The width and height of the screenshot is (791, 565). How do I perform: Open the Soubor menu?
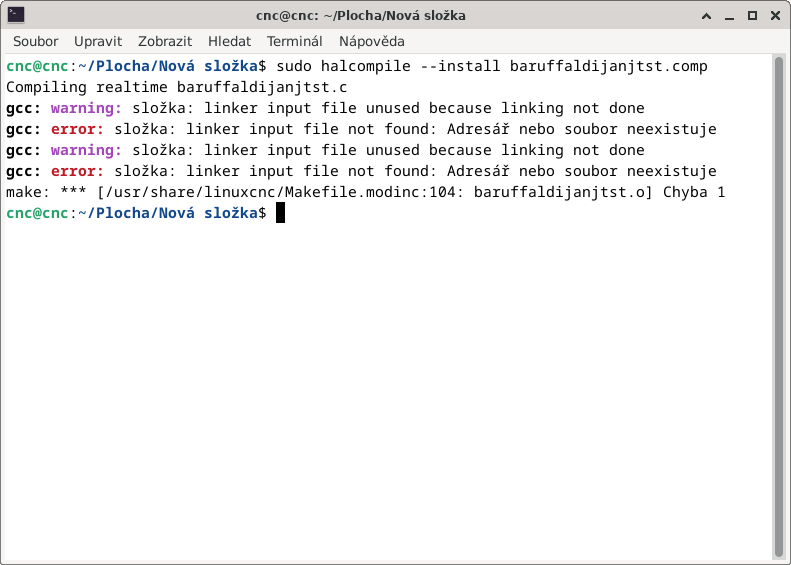tap(35, 41)
